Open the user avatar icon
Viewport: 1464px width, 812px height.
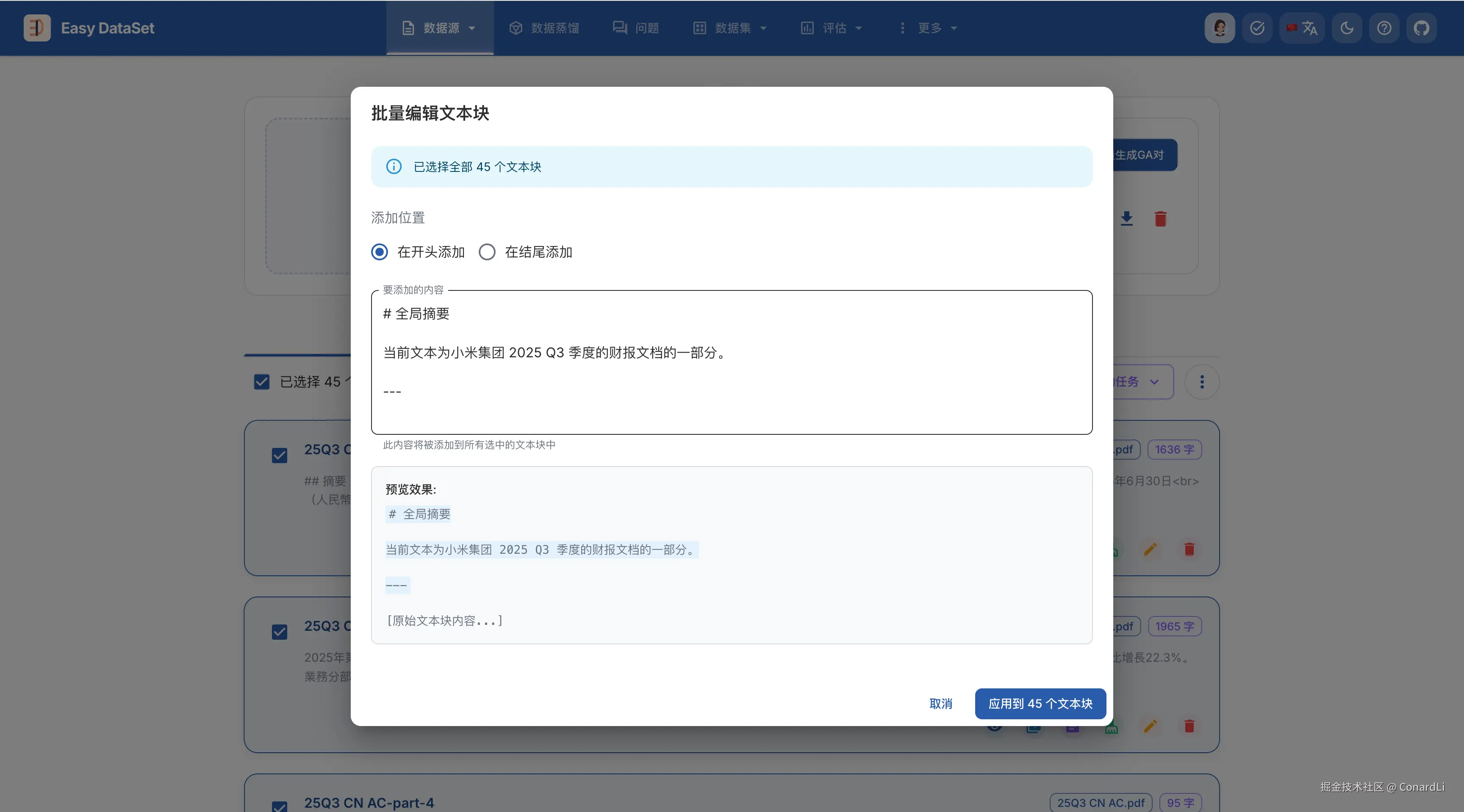pos(1220,28)
